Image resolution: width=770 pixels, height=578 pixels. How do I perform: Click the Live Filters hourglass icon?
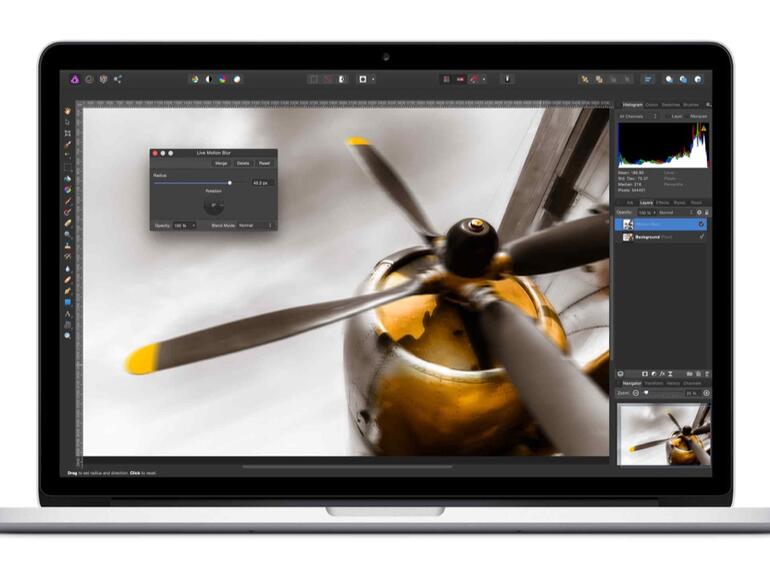point(670,374)
